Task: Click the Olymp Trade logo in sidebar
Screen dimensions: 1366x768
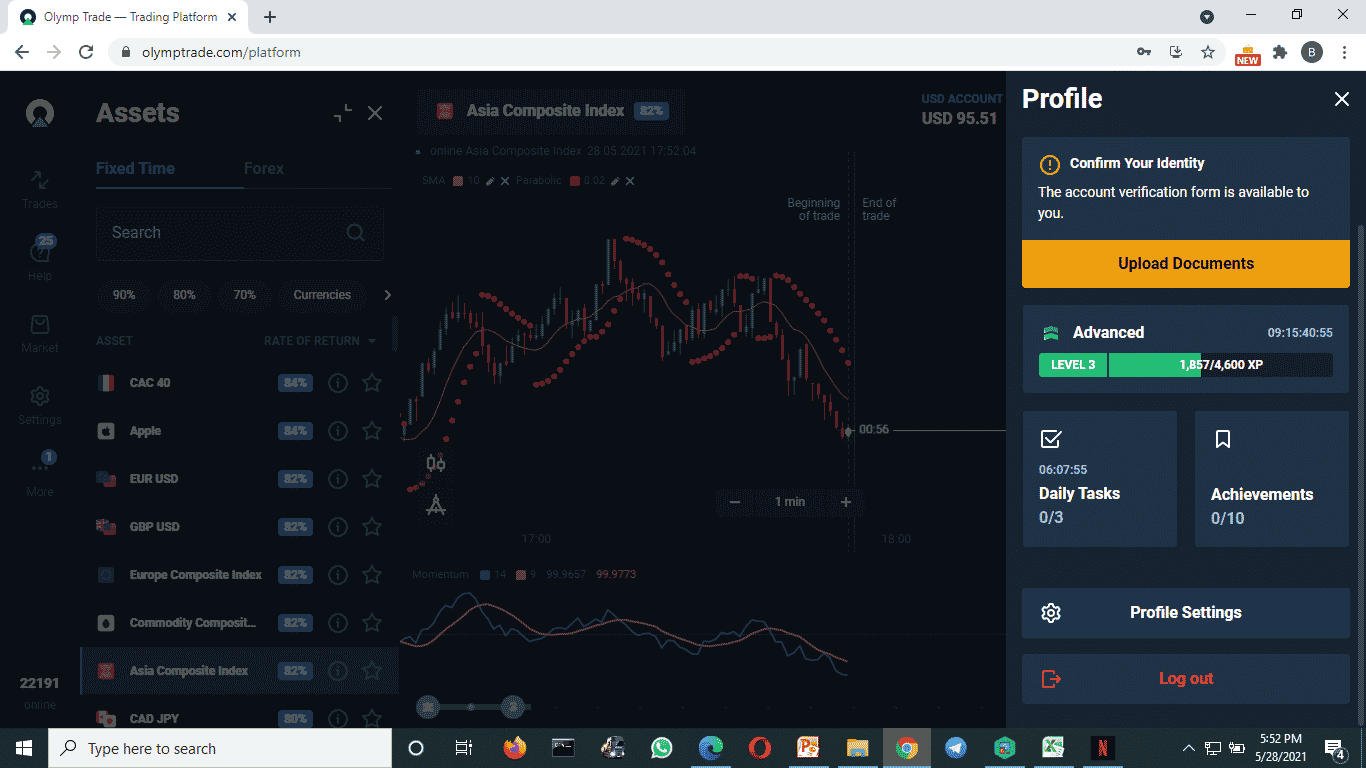Action: [40, 113]
